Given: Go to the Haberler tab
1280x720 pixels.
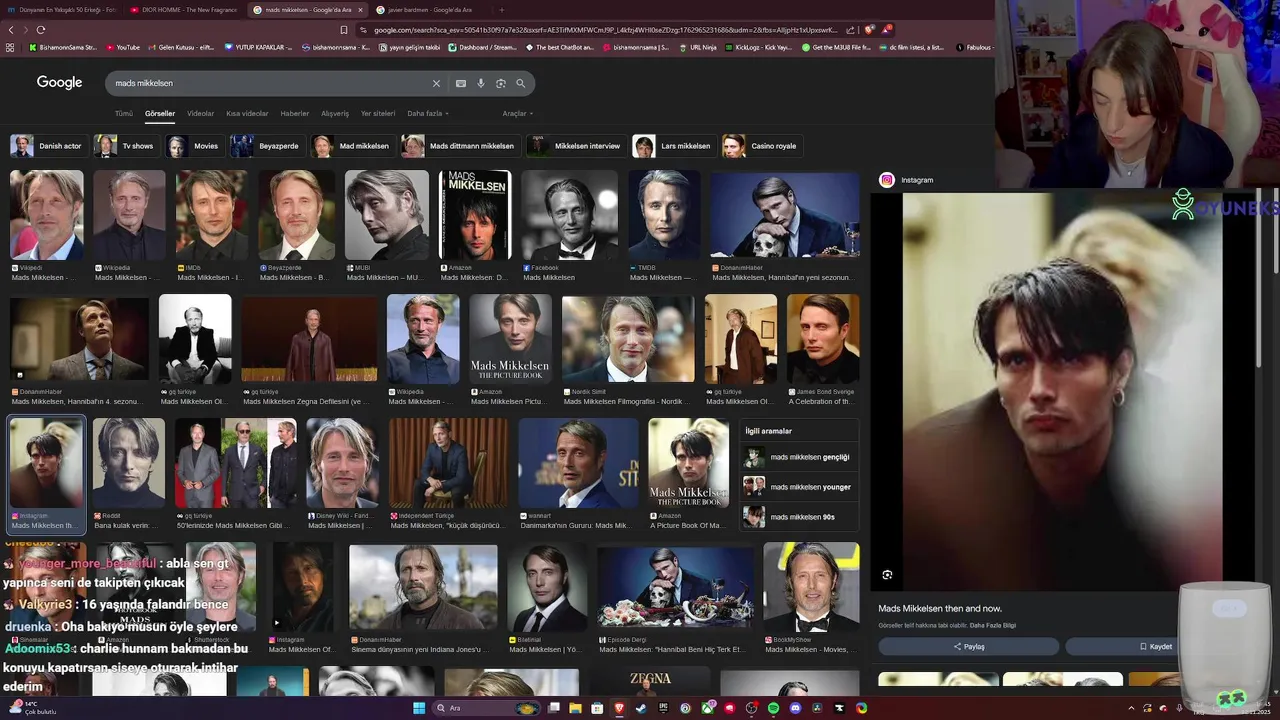Looking at the screenshot, I should point(295,114).
